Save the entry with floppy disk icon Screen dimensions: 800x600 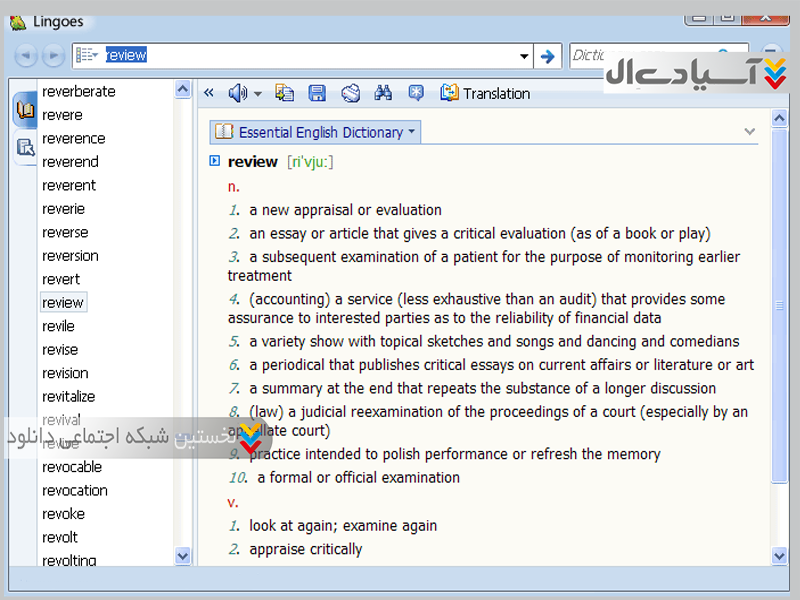pyautogui.click(x=317, y=93)
